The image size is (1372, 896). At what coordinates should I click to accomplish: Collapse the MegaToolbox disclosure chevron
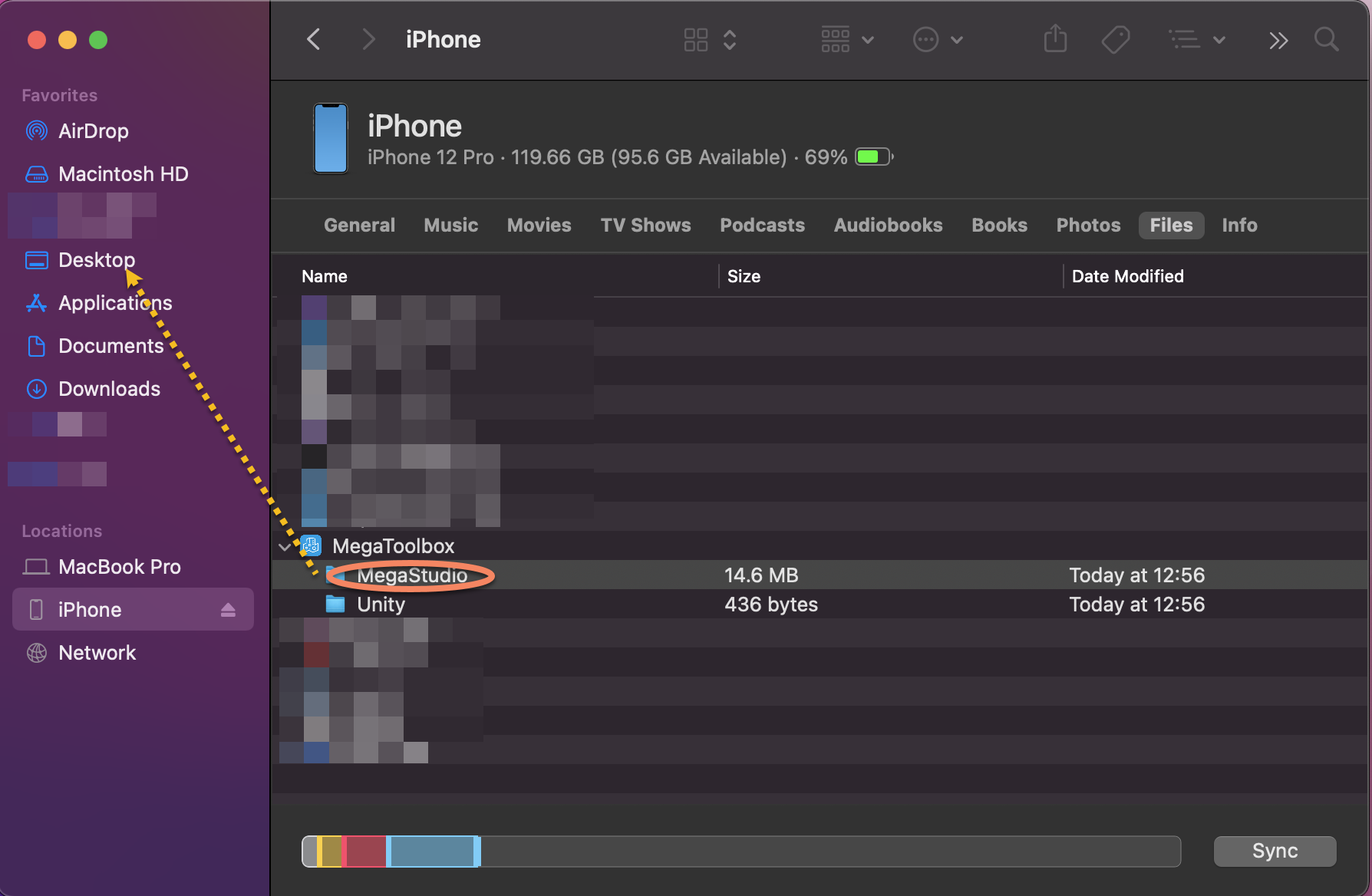click(285, 546)
